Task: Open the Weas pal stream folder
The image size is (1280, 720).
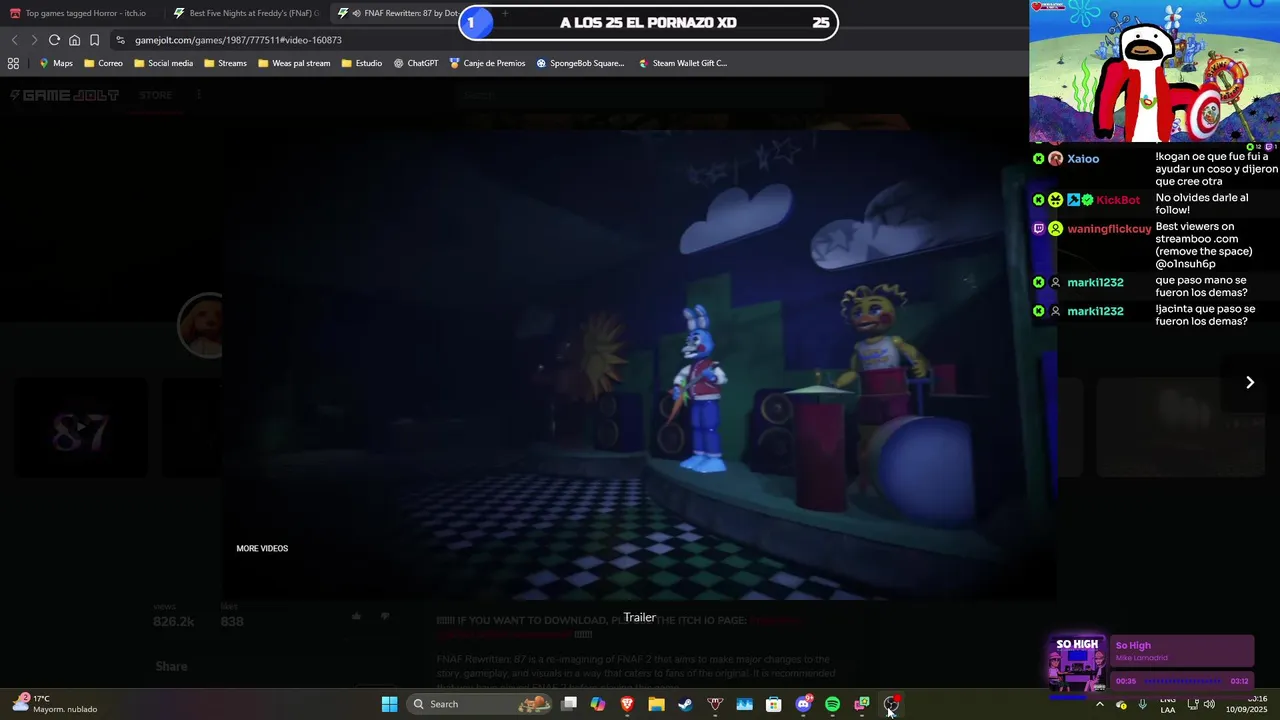Action: (294, 63)
